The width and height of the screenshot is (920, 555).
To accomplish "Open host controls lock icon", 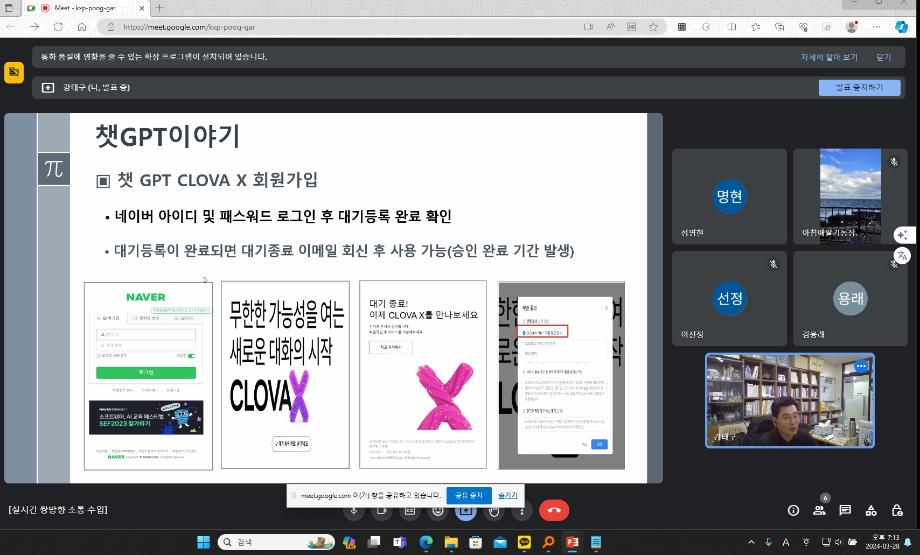I will (897, 510).
